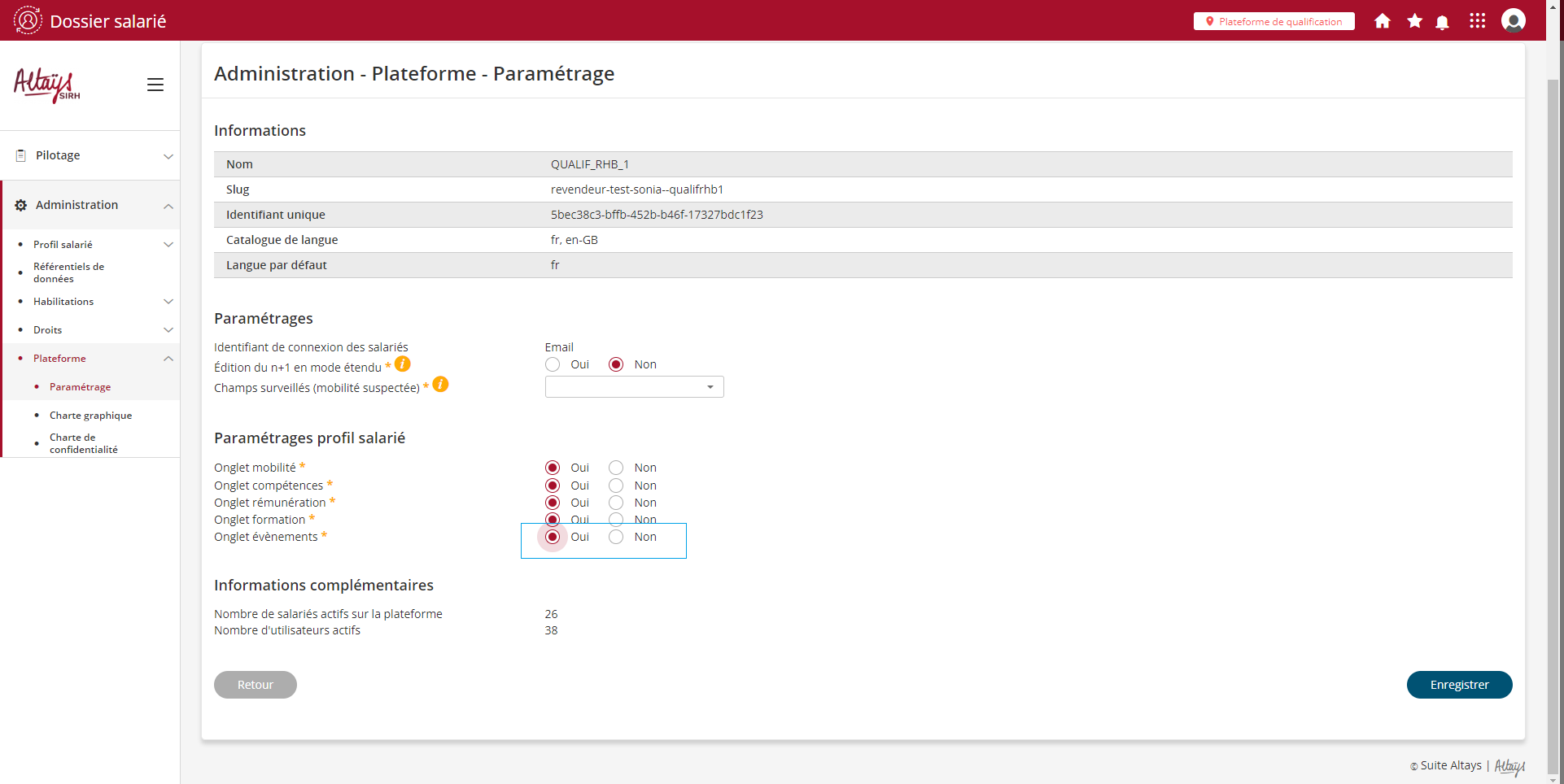Click the Retour button
Screen dimensions: 1564x784
click(255, 685)
